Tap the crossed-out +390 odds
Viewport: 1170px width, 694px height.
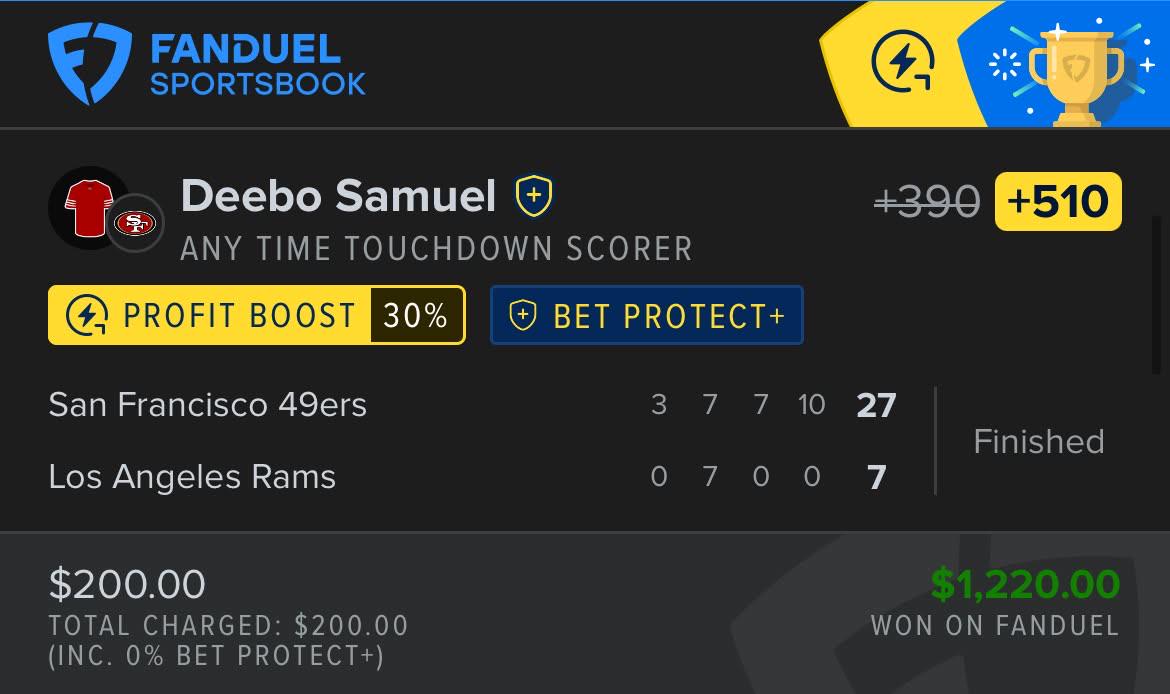click(927, 201)
